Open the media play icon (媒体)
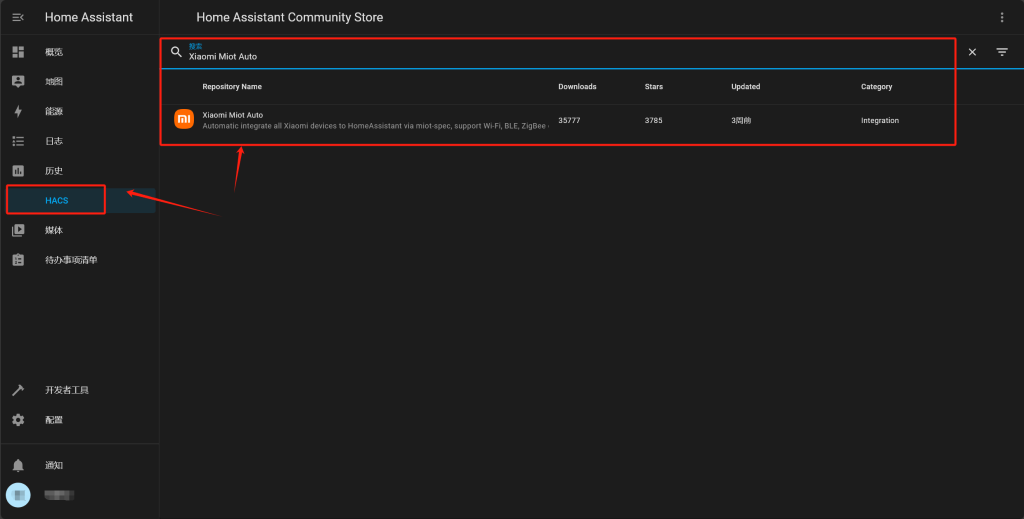1024x519 pixels. click(x=18, y=230)
